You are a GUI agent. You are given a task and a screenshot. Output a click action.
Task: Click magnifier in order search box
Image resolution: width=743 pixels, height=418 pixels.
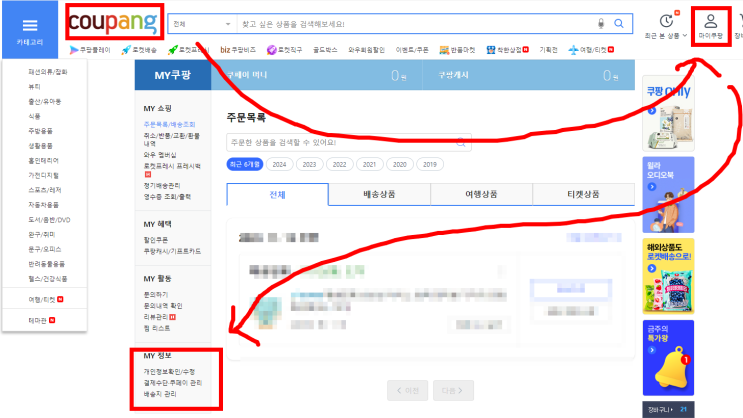461,142
